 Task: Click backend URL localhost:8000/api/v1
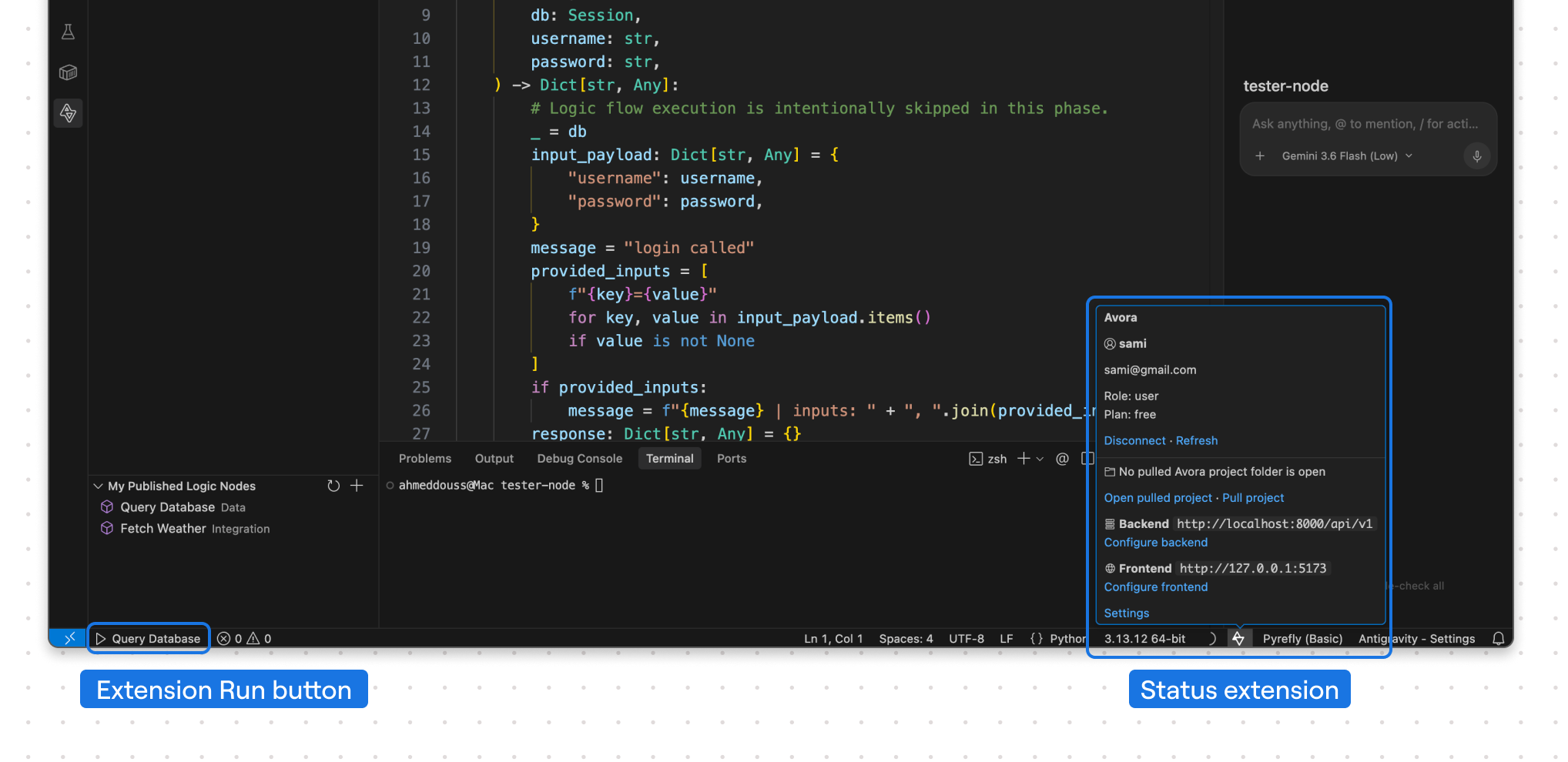1275,524
